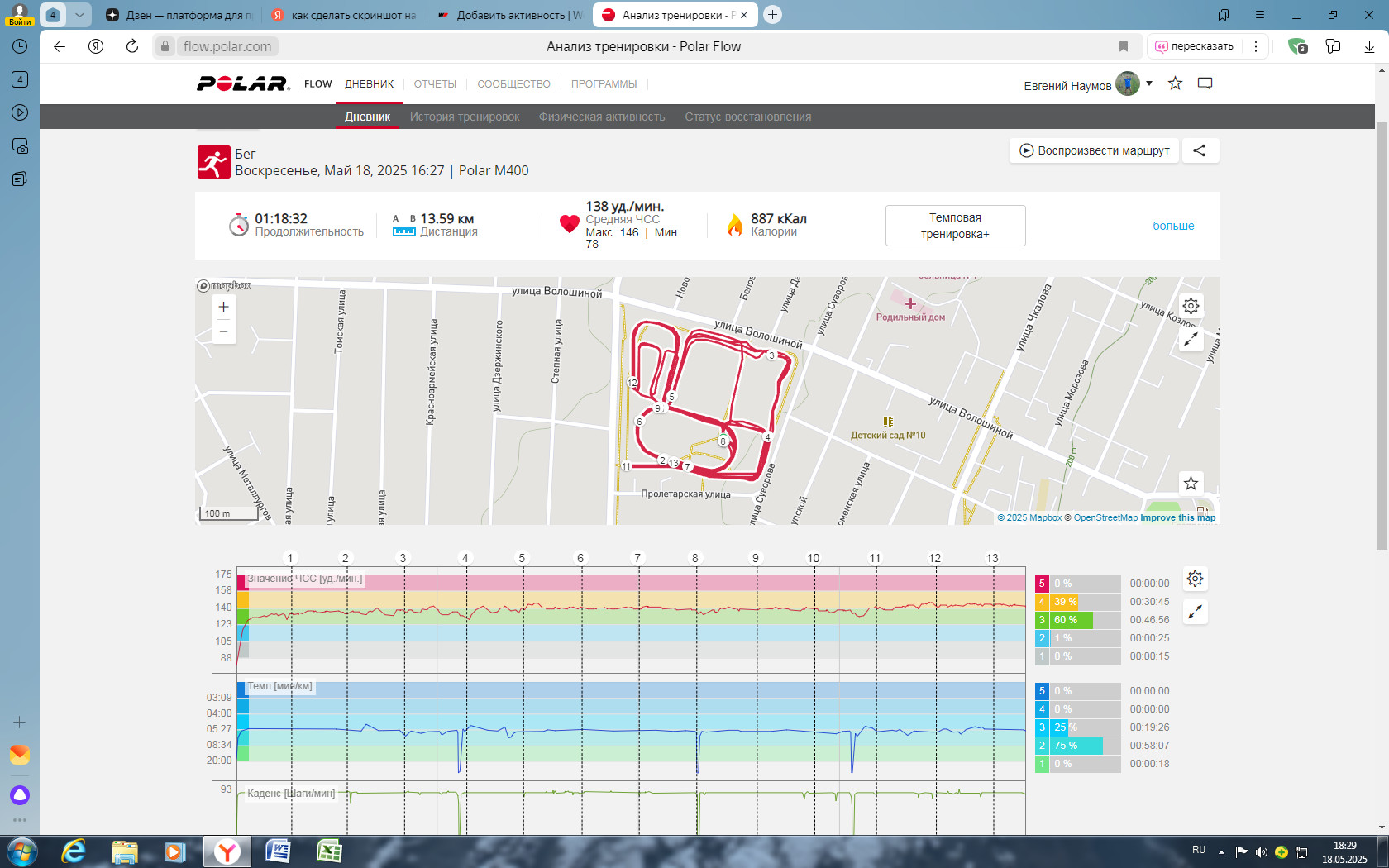Open the Polar Flow star icon in the header
The image size is (1389, 868).
pyautogui.click(x=1175, y=83)
